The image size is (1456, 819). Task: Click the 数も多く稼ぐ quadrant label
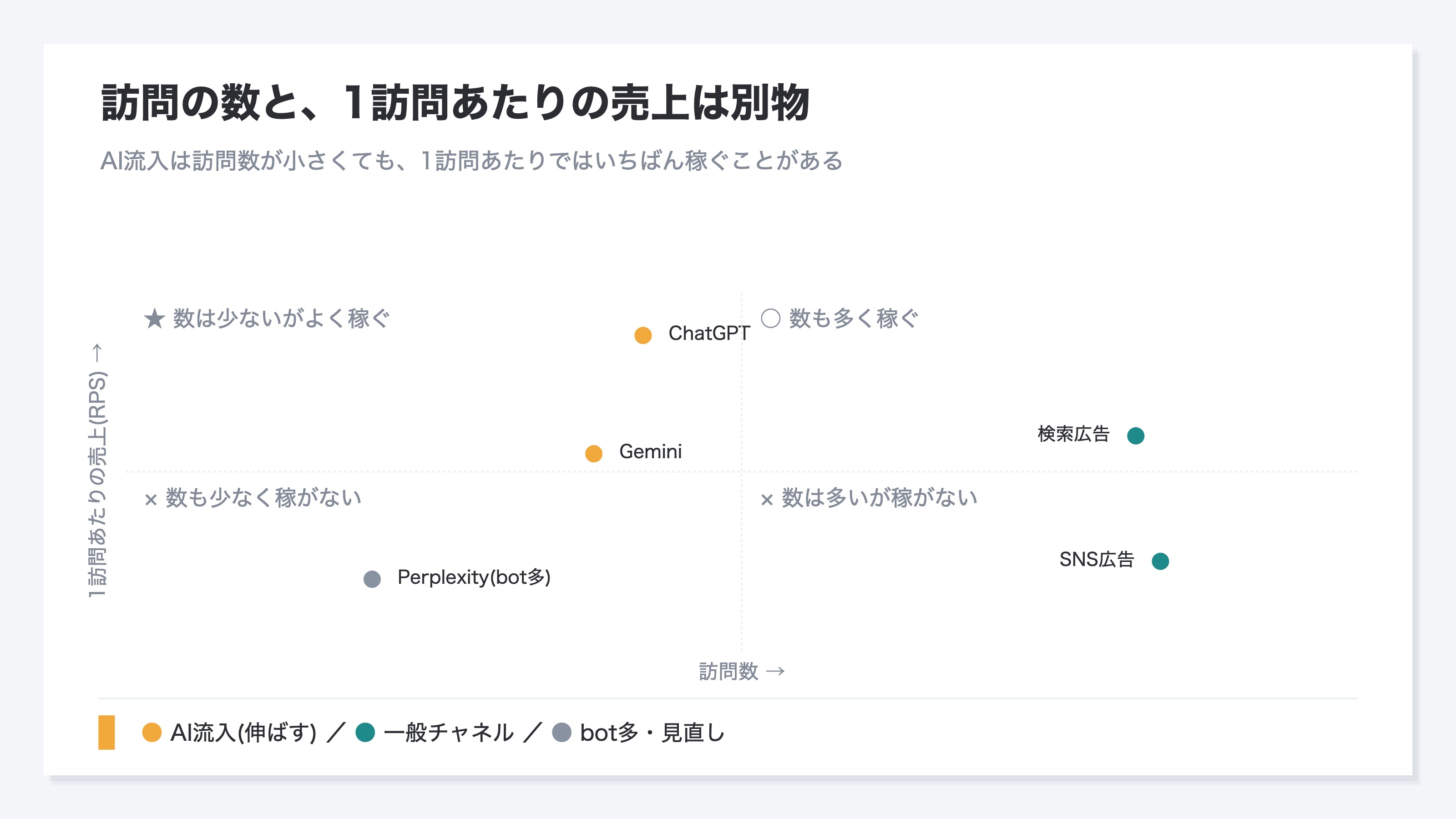point(854,318)
